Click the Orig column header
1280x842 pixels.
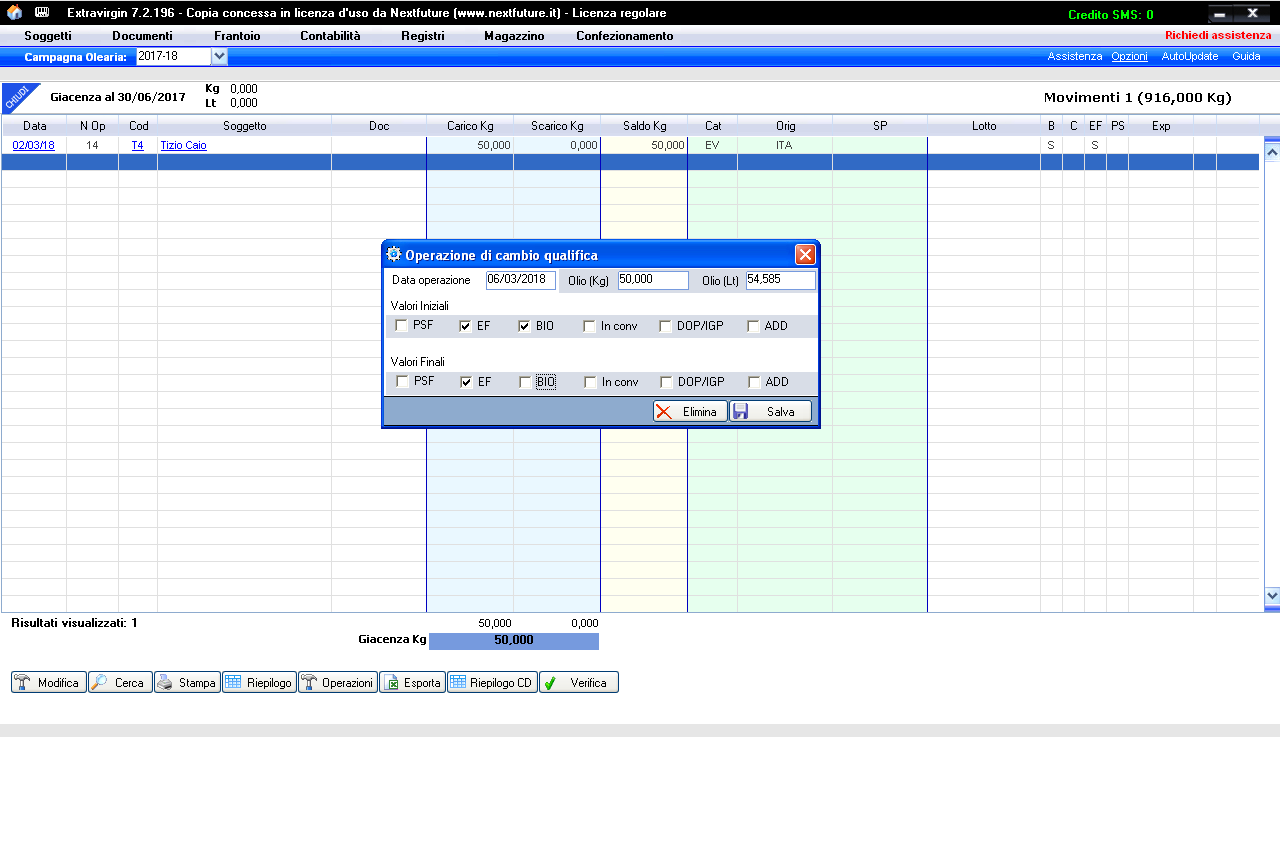(785, 126)
